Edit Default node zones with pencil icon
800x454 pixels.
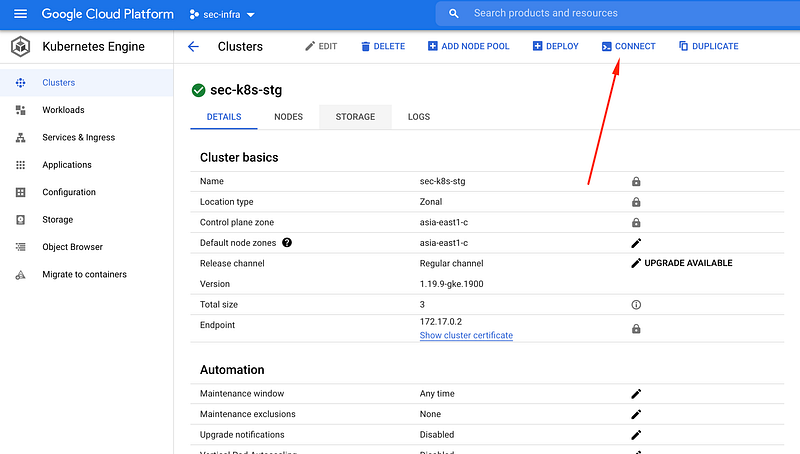(636, 243)
